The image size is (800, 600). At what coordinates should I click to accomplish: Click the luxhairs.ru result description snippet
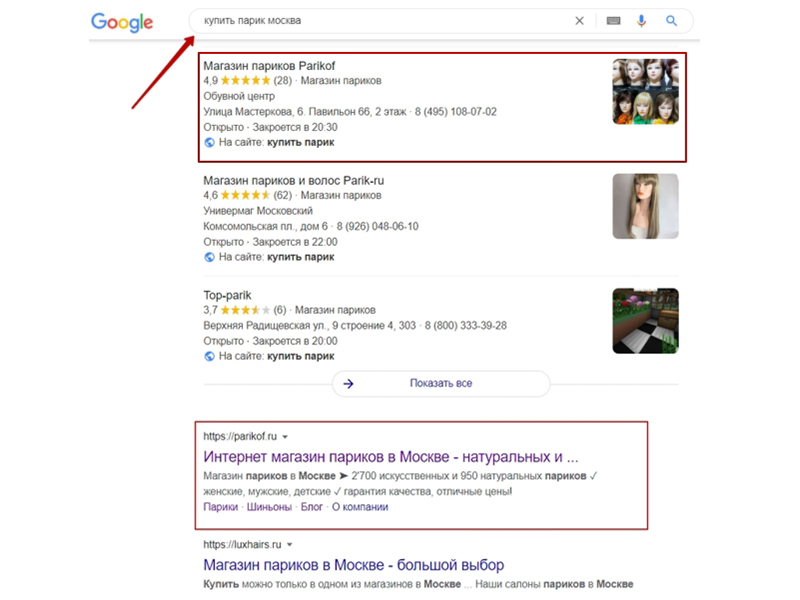click(x=418, y=584)
